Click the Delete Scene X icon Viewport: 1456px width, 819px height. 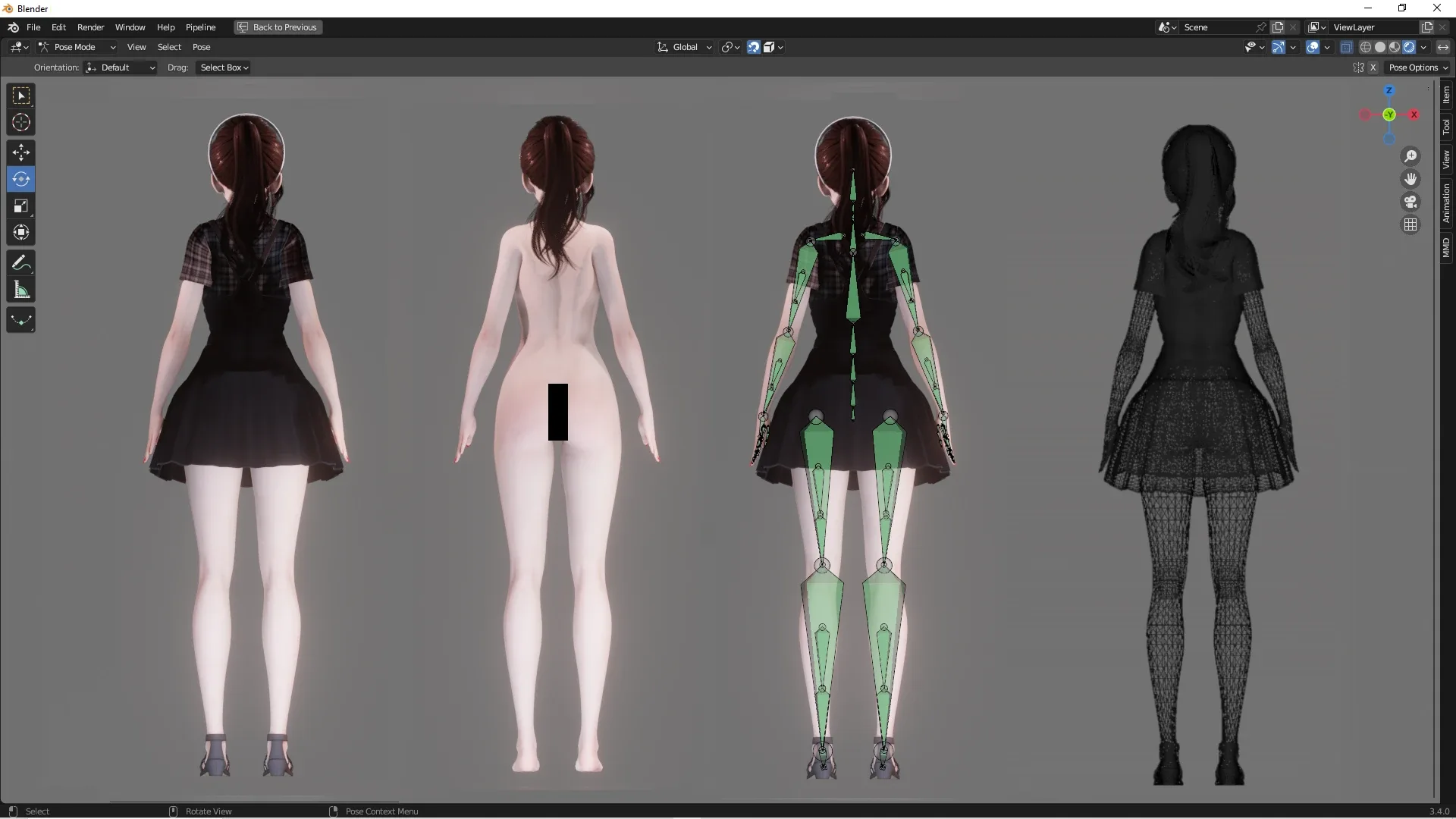[x=1293, y=27]
